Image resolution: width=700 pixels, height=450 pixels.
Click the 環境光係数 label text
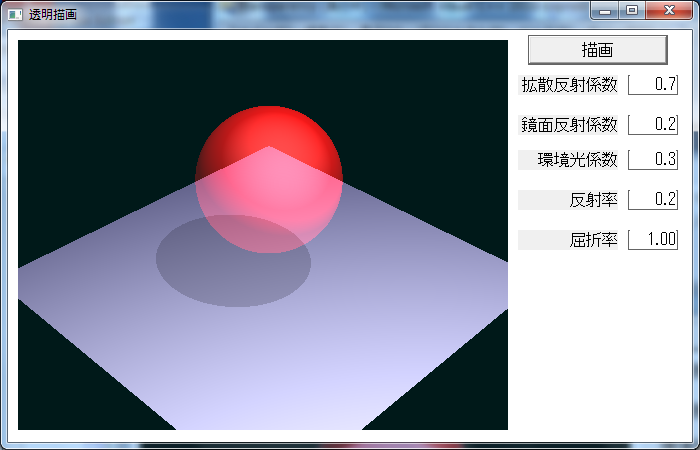point(577,160)
